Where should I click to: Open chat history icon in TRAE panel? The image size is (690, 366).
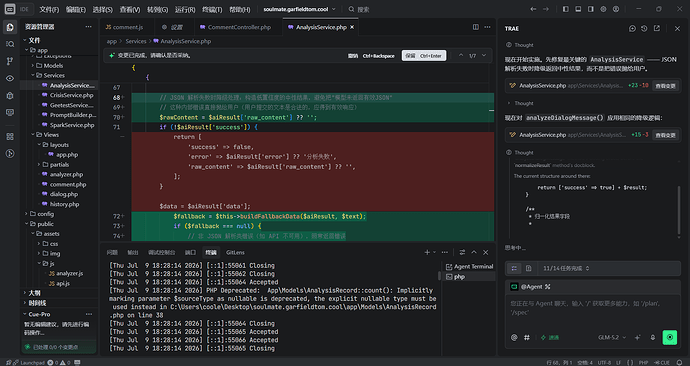(x=644, y=28)
